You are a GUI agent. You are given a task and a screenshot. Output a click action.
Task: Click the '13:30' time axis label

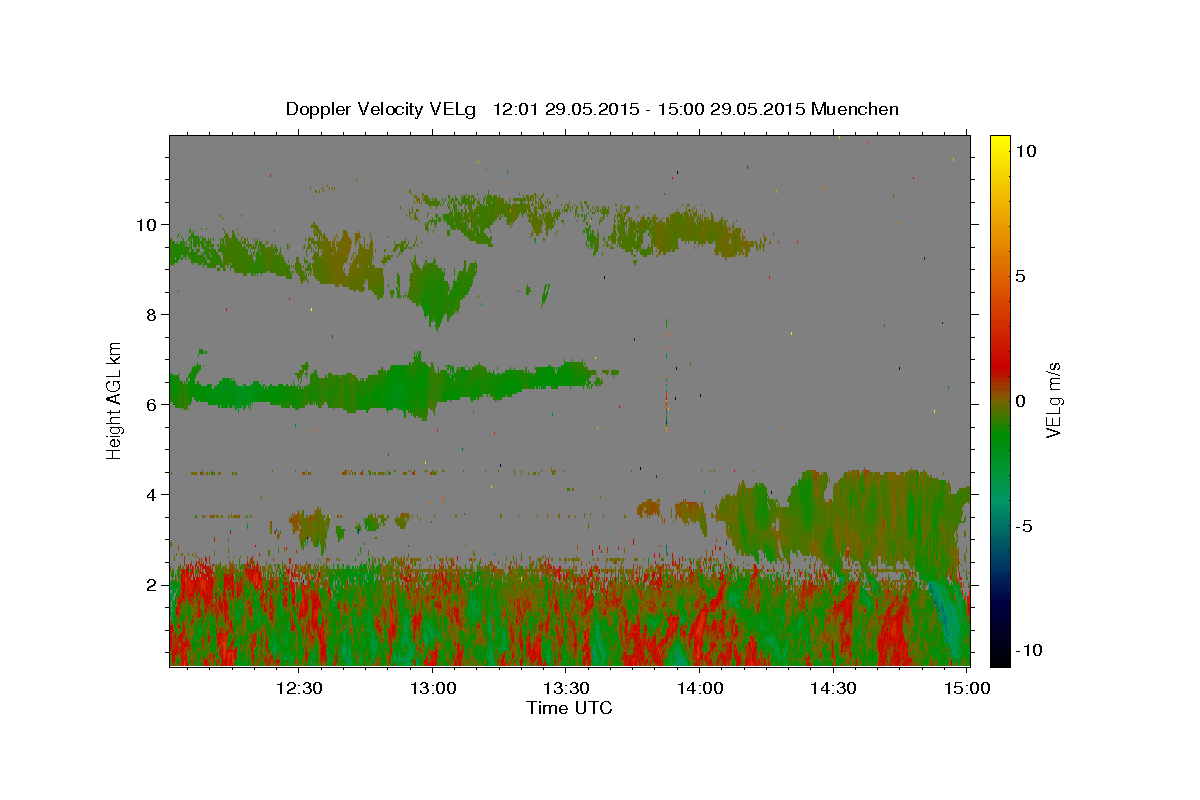point(565,688)
